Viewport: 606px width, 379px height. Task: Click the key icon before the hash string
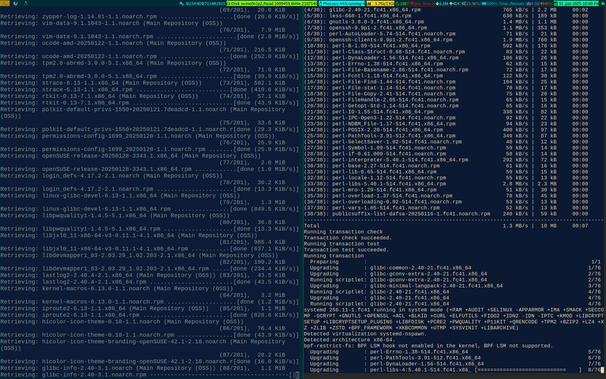[x=182, y=3]
